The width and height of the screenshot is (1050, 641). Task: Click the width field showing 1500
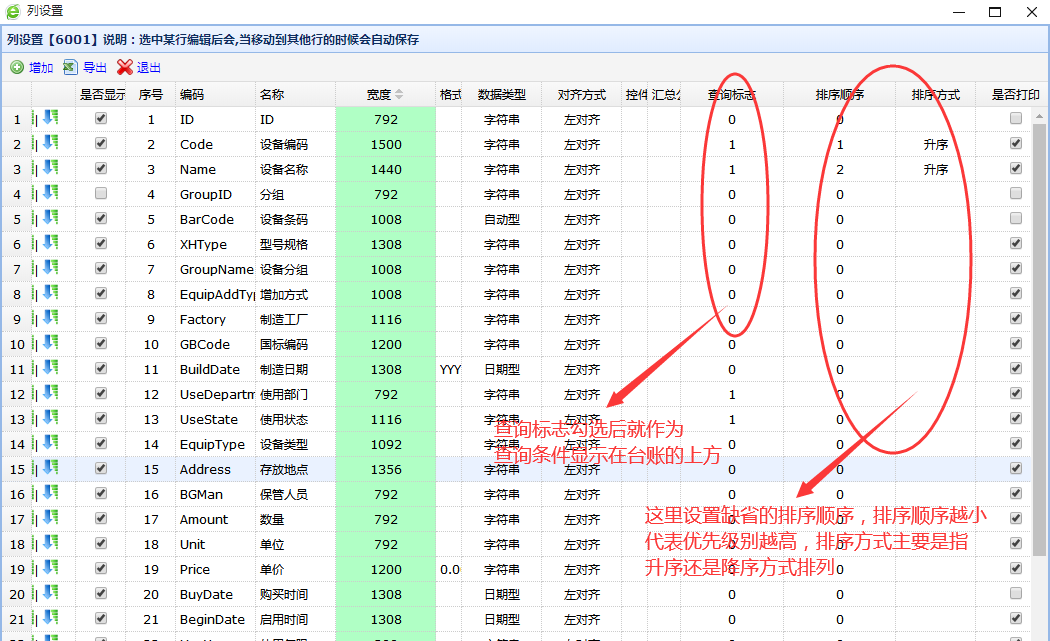click(385, 144)
